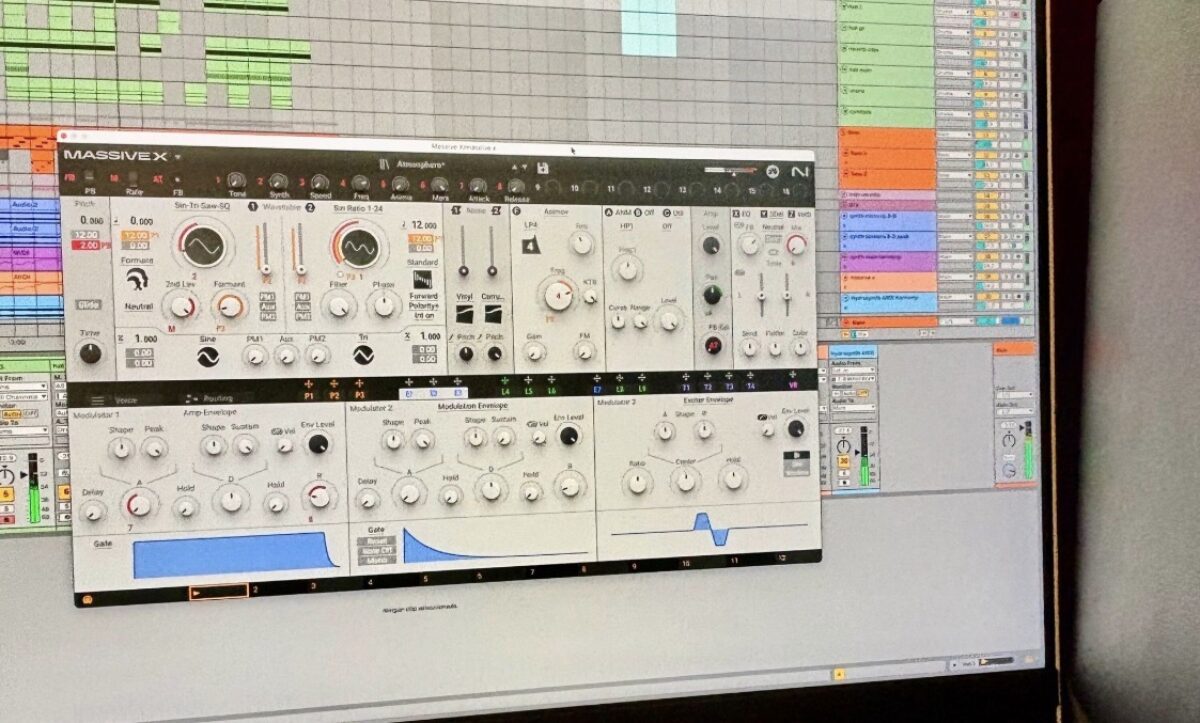This screenshot has width=1200, height=723.
Task: Toggle PM1 routing button on oscillator 1
Action: pos(267,297)
